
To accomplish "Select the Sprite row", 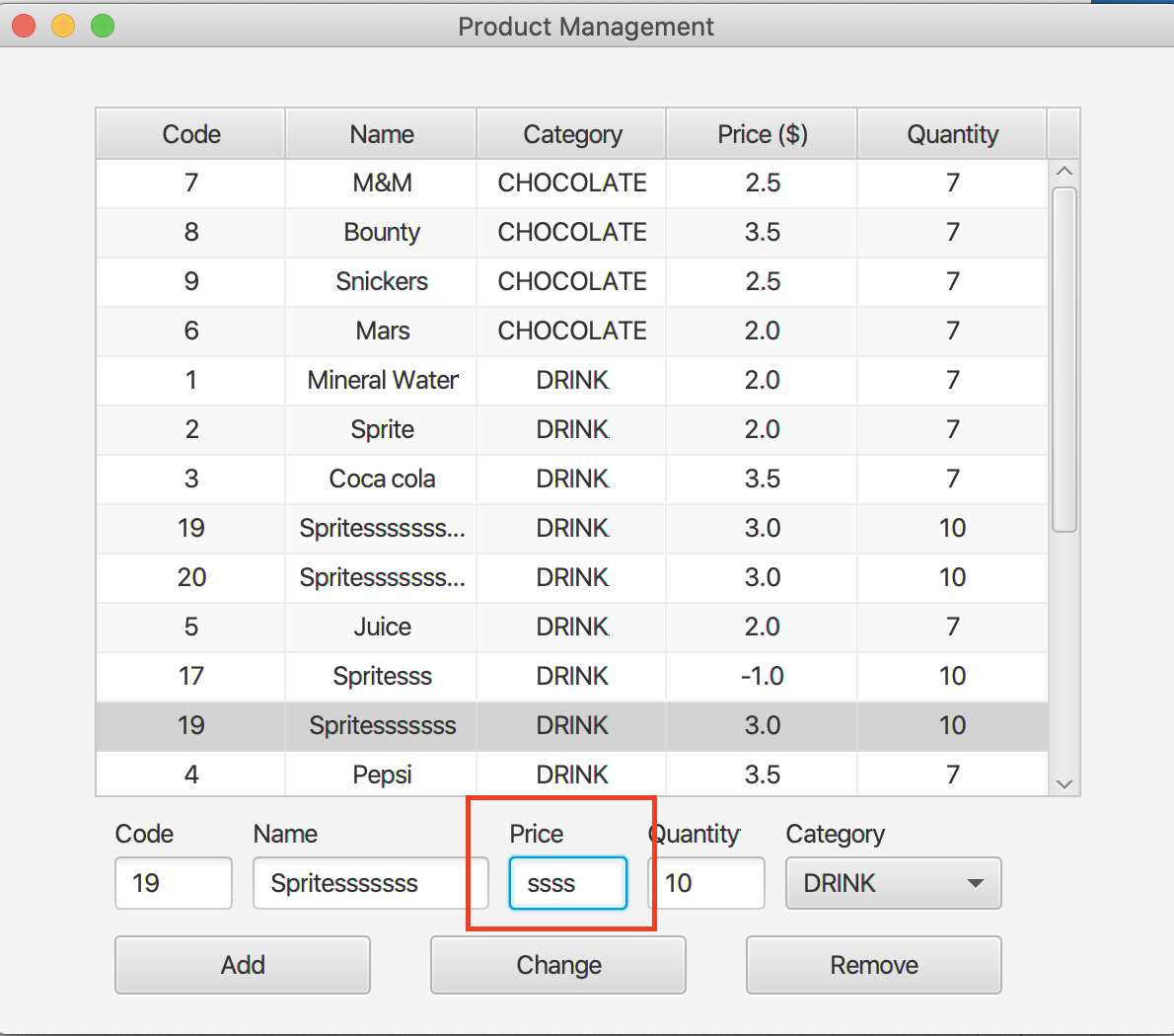I will point(572,429).
